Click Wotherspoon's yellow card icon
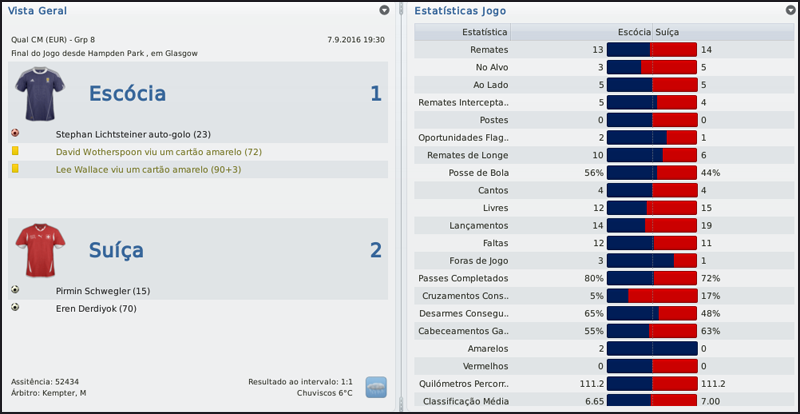This screenshot has width=800, height=414. click(x=15, y=151)
